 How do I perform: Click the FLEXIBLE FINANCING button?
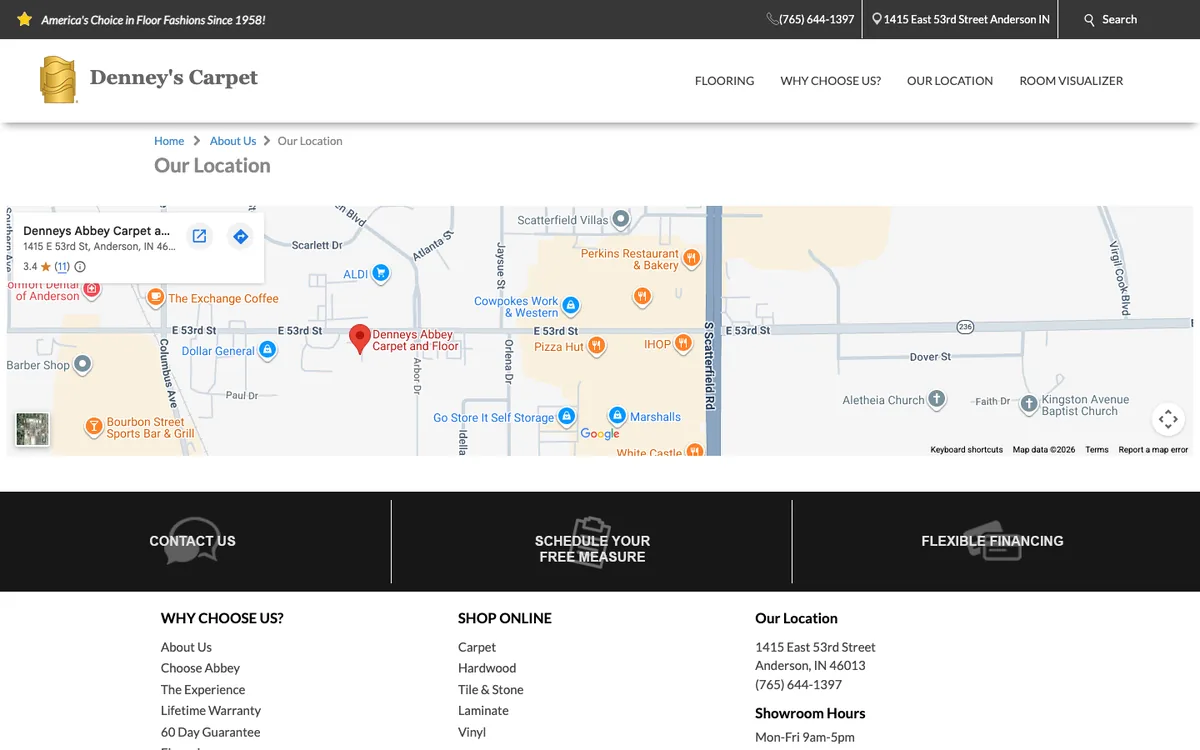992,541
